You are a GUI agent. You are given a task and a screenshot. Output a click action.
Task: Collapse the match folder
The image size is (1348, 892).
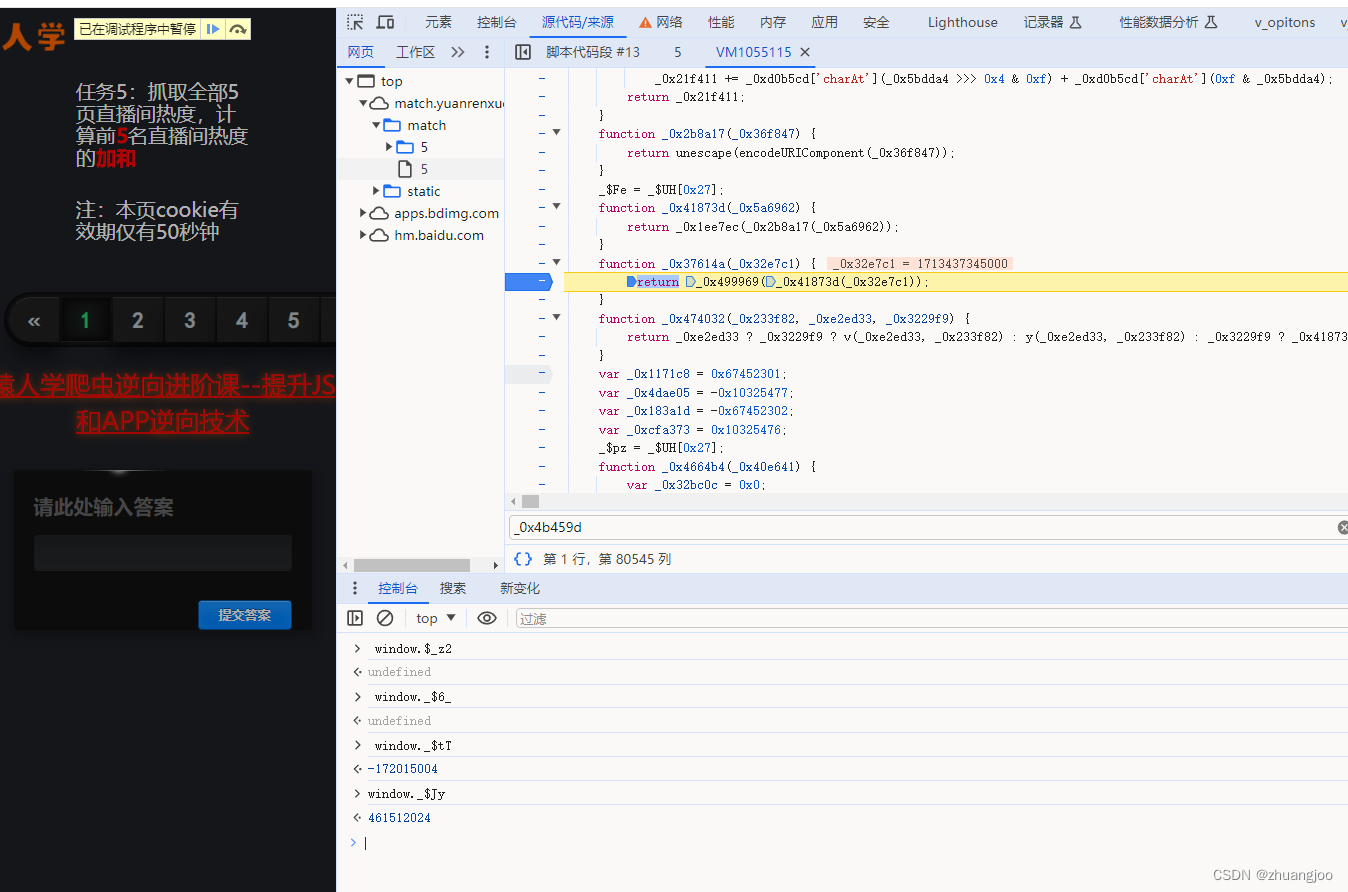tap(376, 125)
